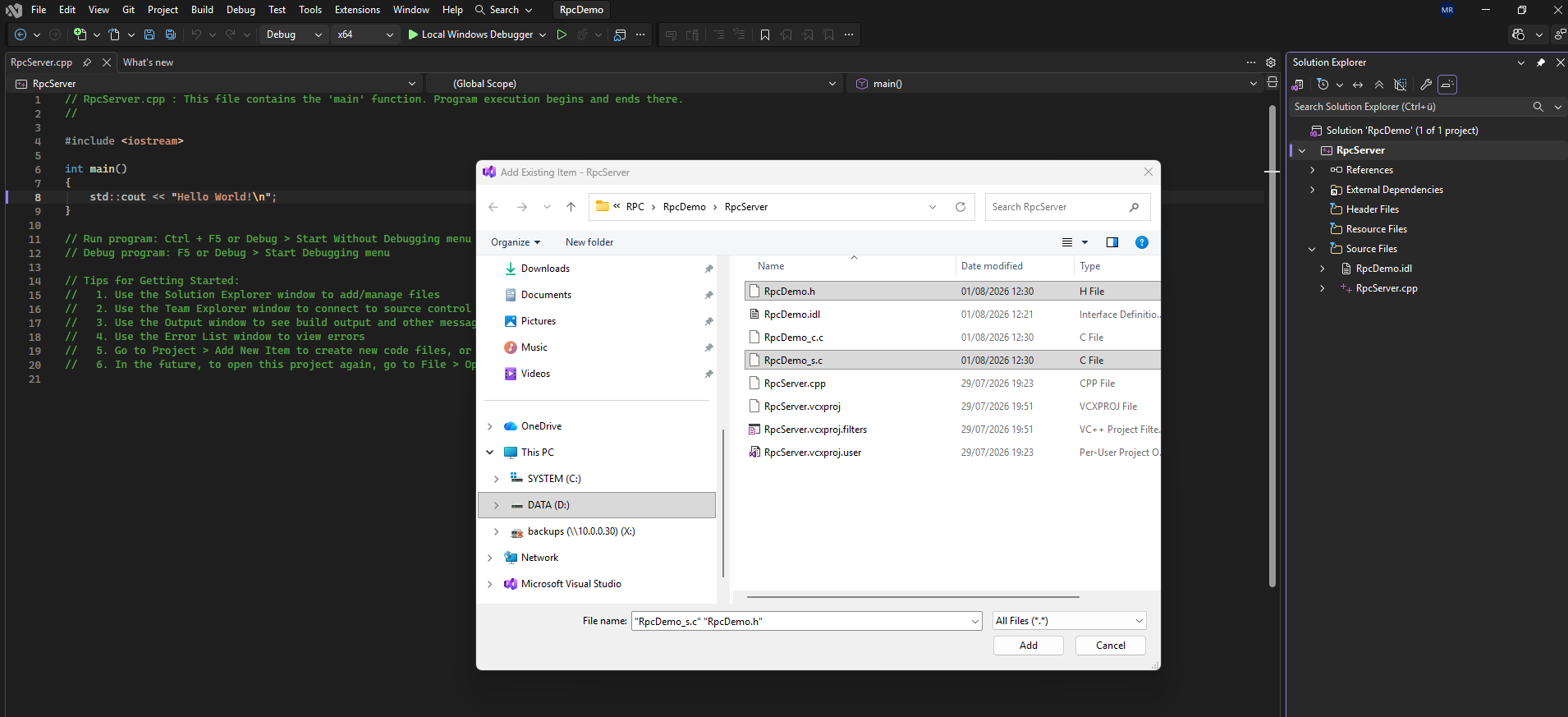Open the Organize dropdown menu

pyautogui.click(x=516, y=242)
